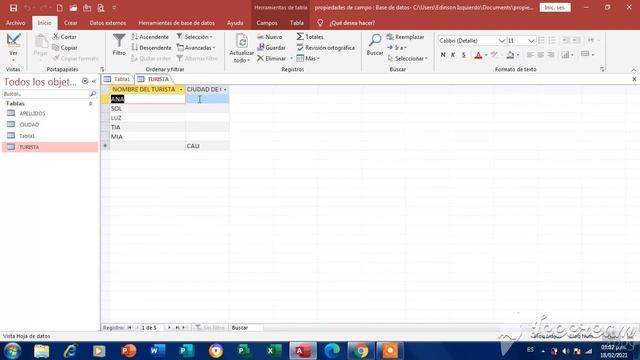Click Eliminar record button
The height and width of the screenshot is (360, 640).
[271, 58]
